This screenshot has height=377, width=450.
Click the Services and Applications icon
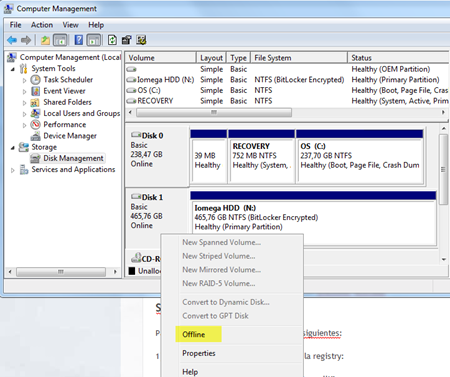click(x=24, y=170)
